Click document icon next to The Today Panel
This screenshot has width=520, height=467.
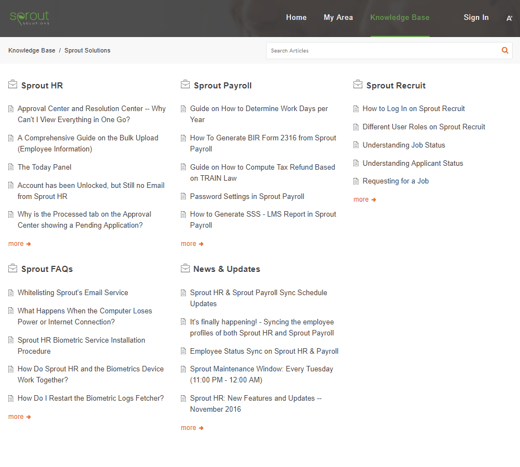pos(11,167)
